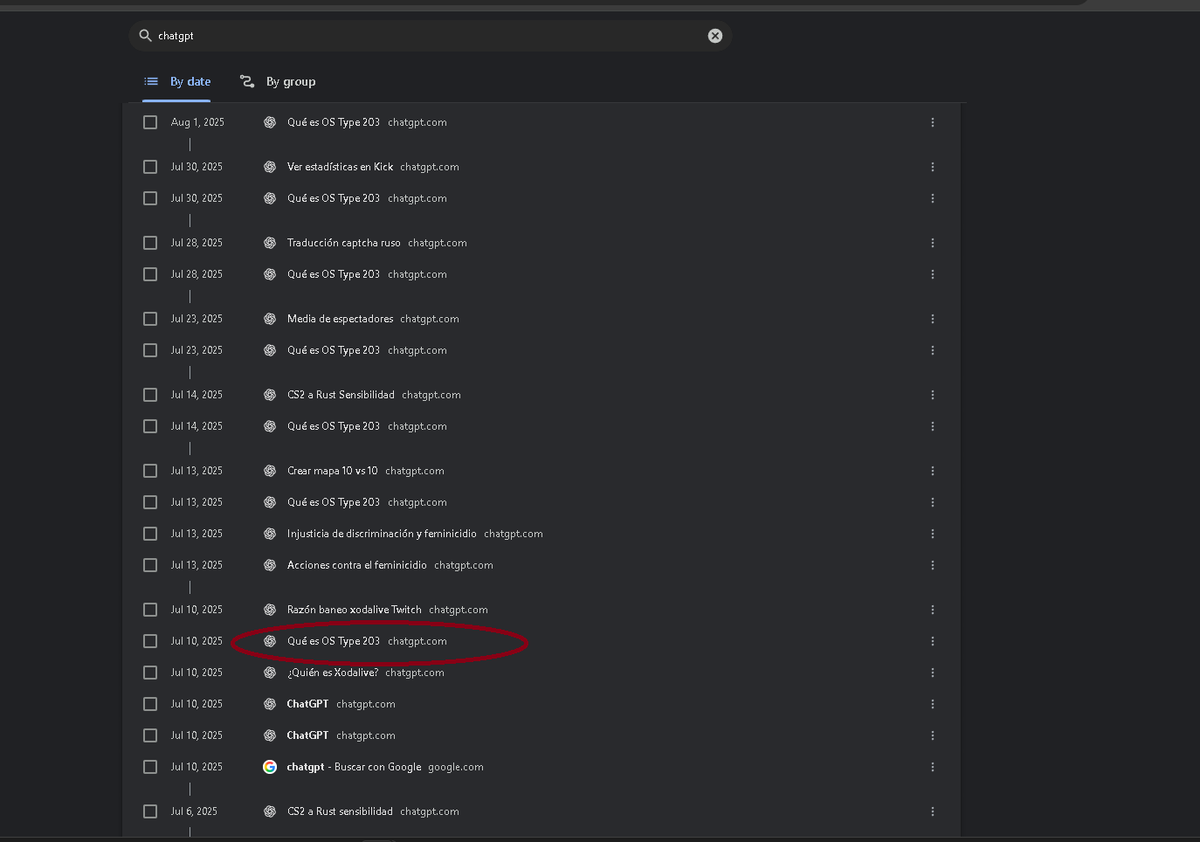
Task: Open three-dot menu for Media de espectadores
Action: tap(933, 319)
